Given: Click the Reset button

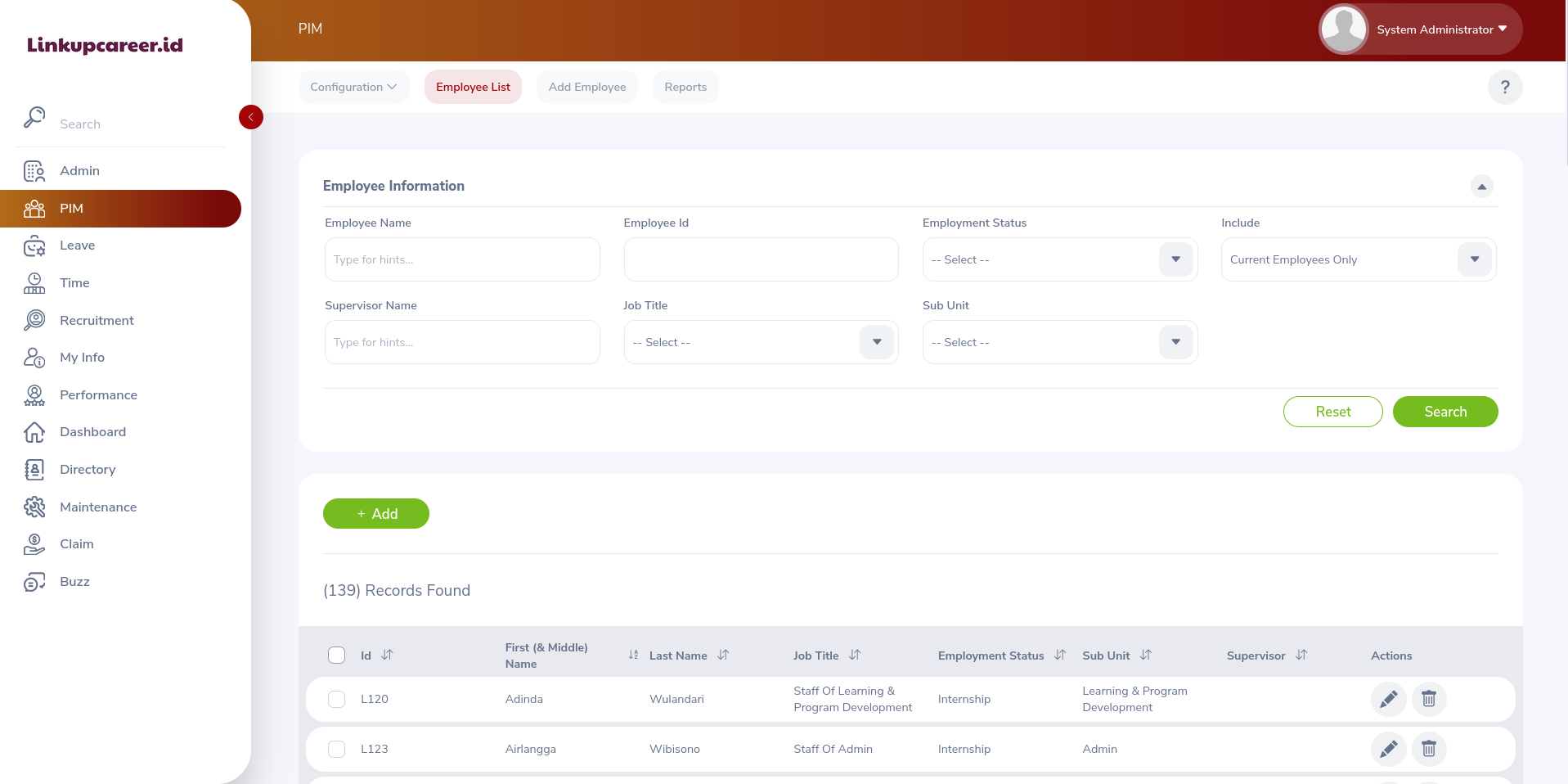Looking at the screenshot, I should point(1332,412).
